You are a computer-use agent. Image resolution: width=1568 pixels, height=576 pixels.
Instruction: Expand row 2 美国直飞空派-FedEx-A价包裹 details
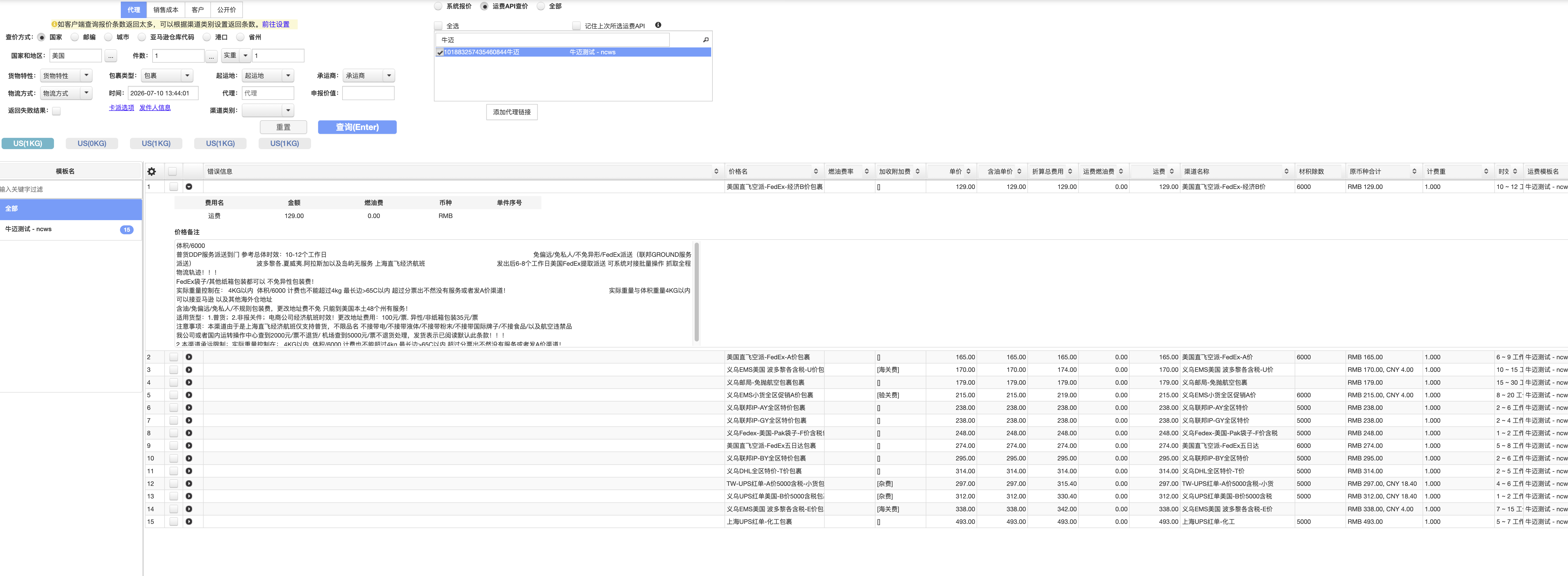tap(189, 357)
